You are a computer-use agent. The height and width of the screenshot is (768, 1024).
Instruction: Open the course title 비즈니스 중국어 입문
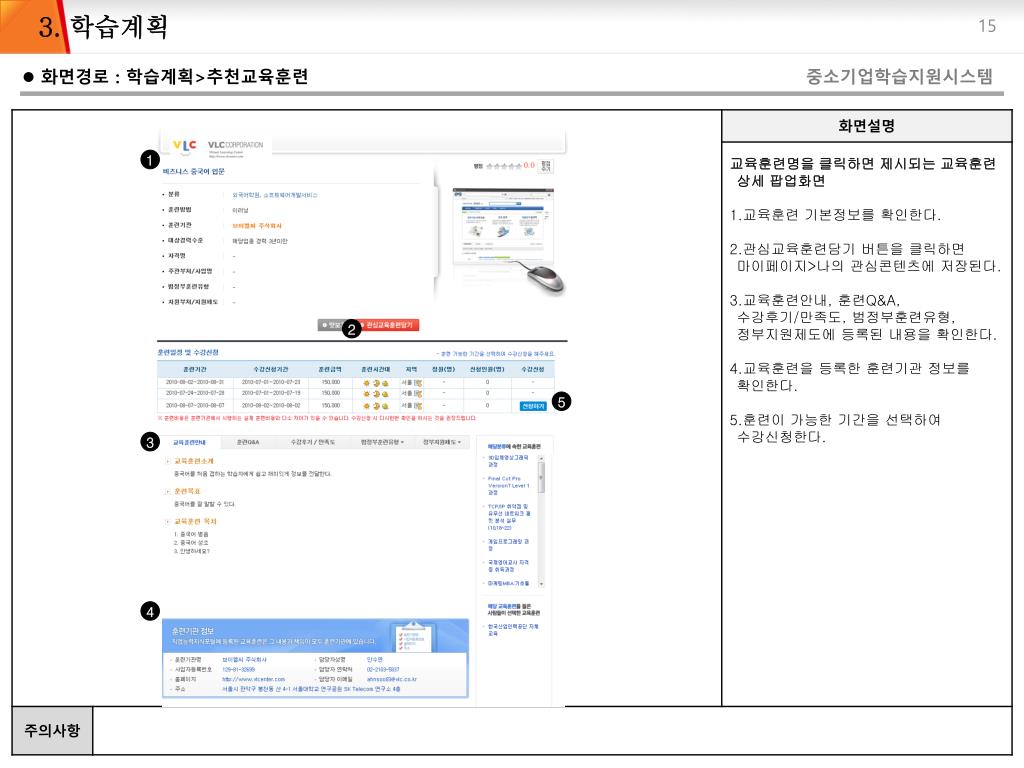coord(193,172)
